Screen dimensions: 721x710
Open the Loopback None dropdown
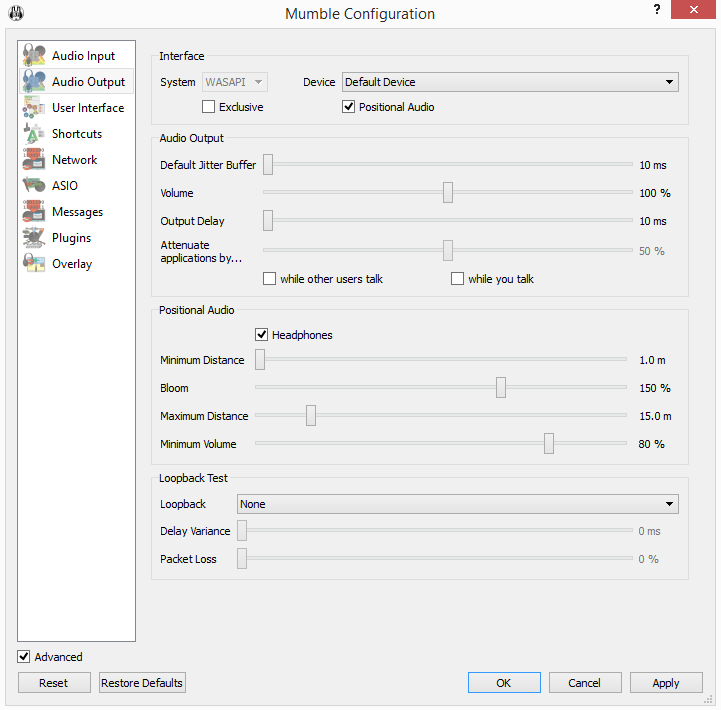[x=458, y=504]
